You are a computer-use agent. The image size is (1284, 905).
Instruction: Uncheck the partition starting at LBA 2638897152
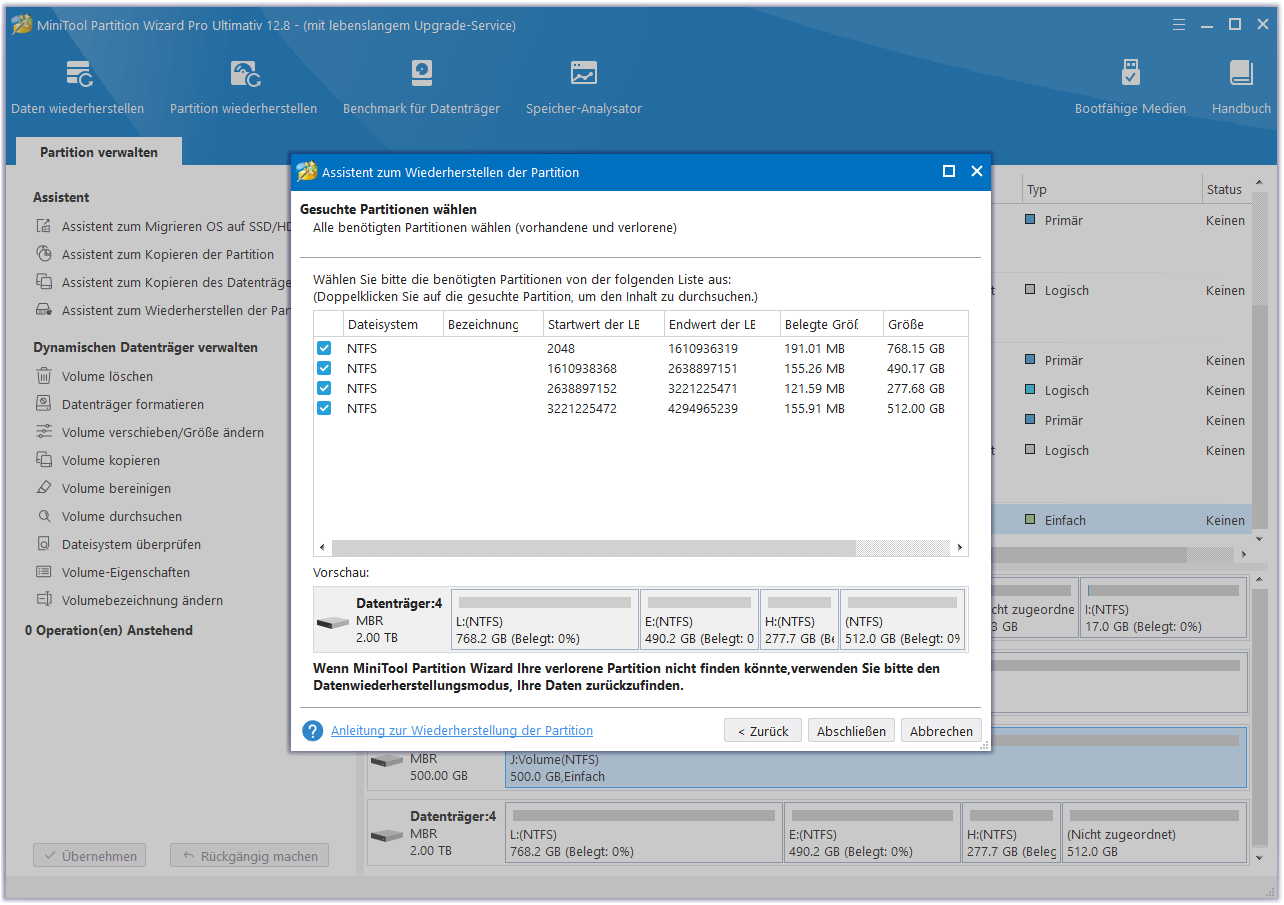[324, 388]
